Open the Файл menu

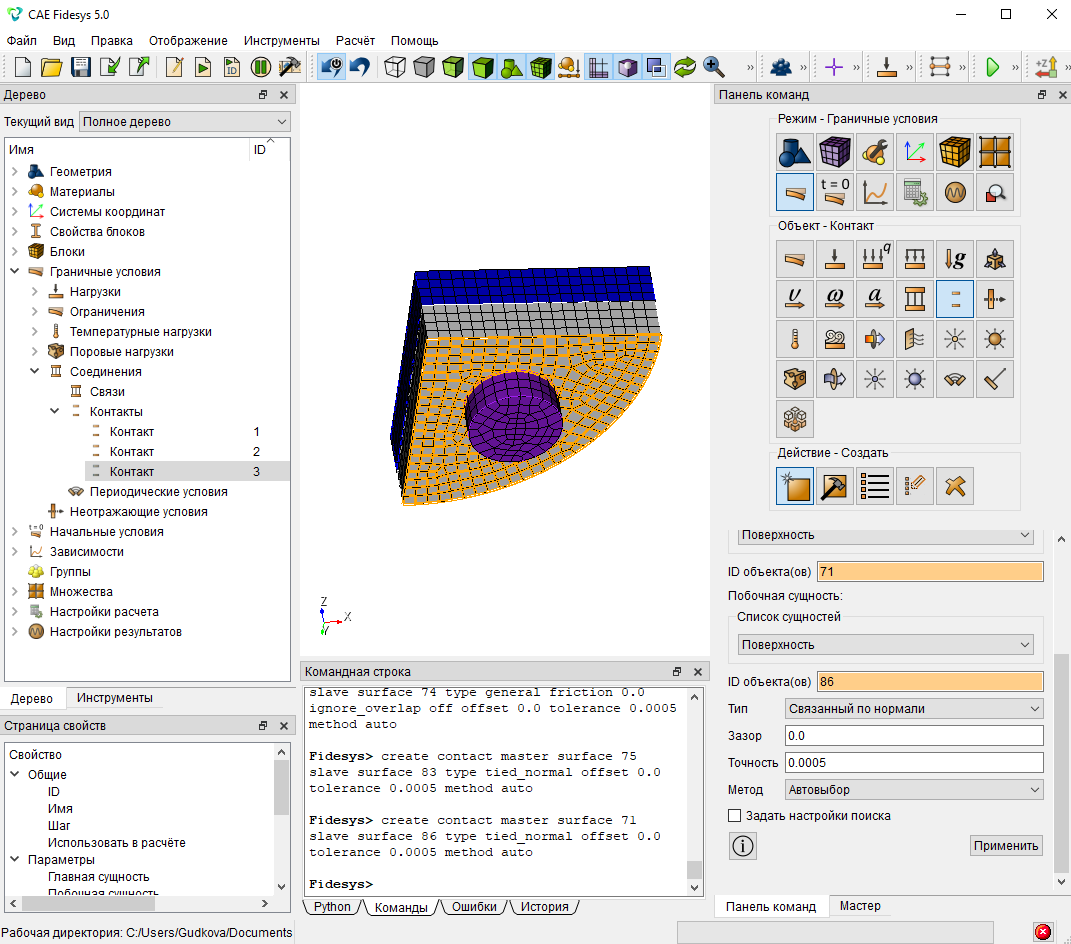coord(21,41)
